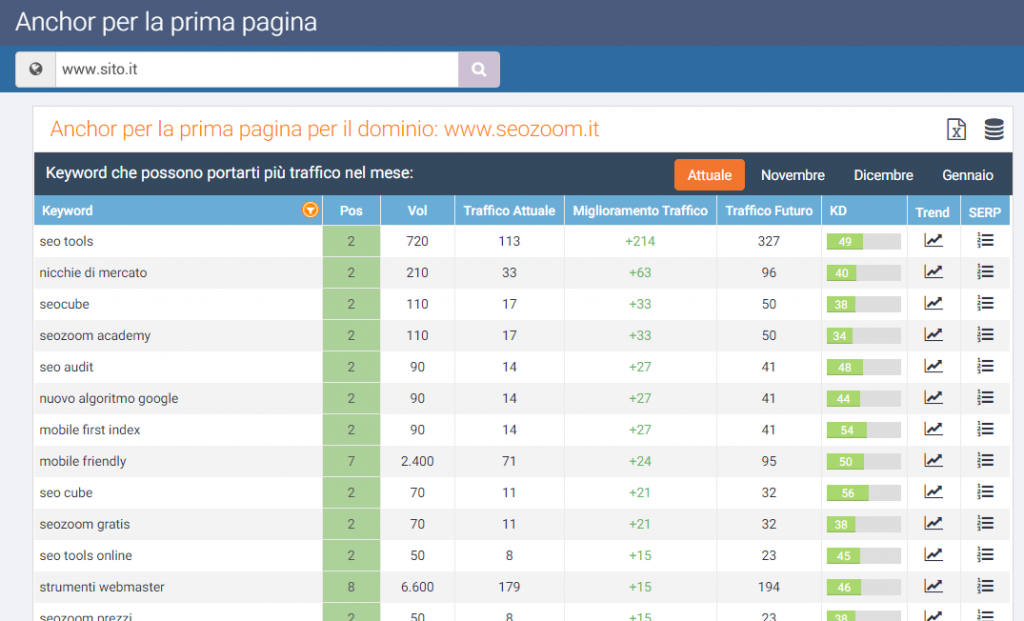Open trend chart for seo tools online
1024x621 pixels.
pyautogui.click(x=933, y=554)
